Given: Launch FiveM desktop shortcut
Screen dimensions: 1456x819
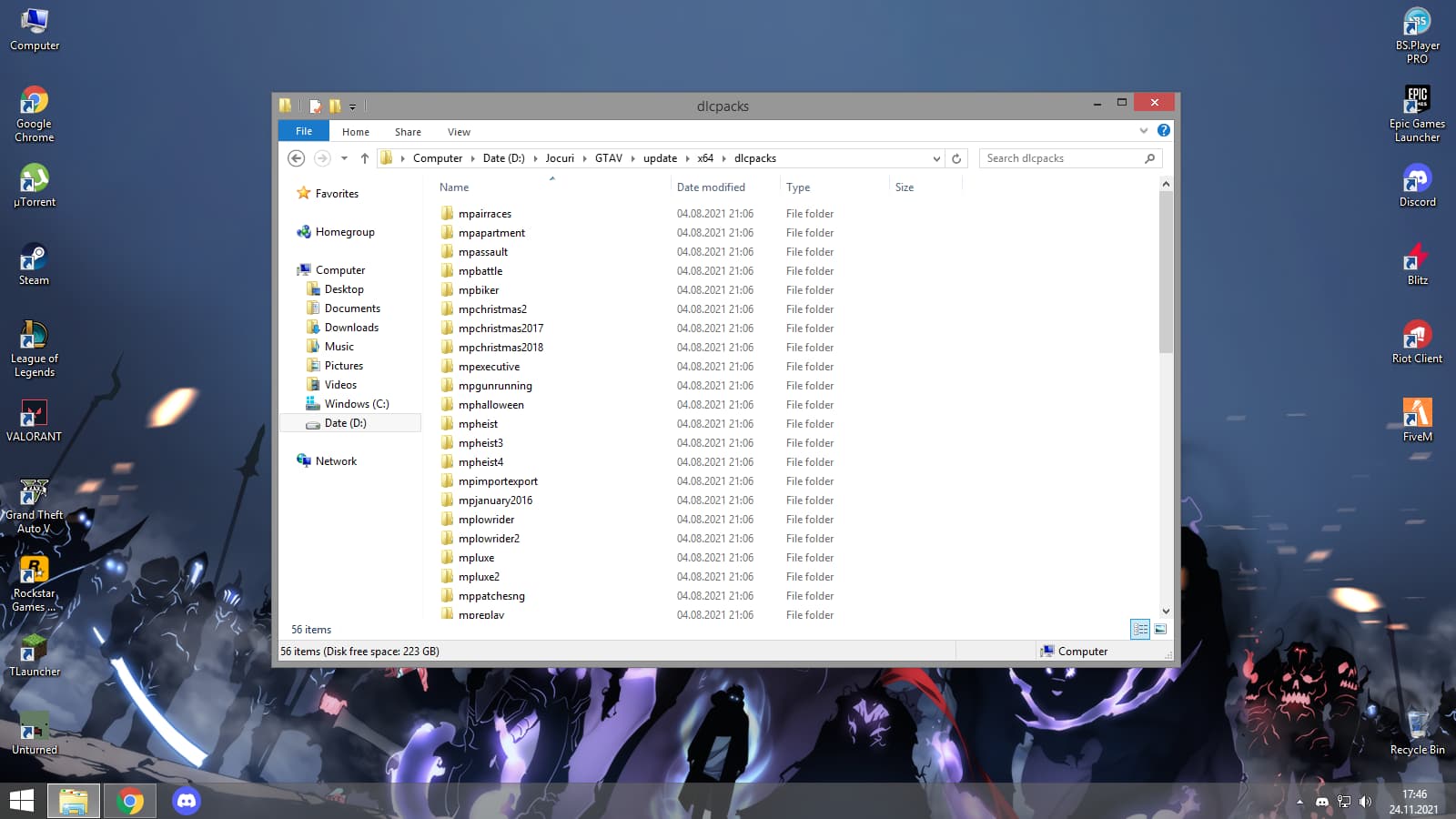Looking at the screenshot, I should coord(1417,420).
